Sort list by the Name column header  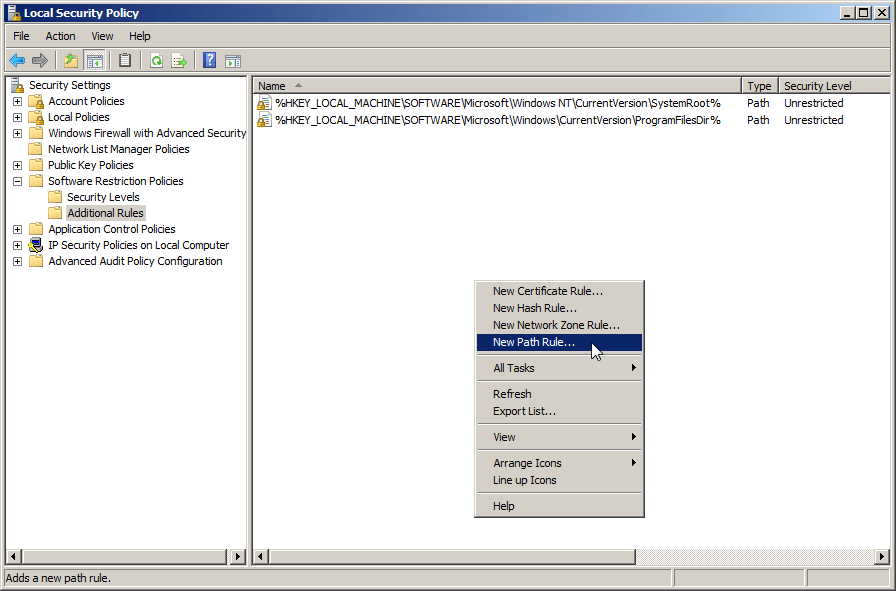point(497,86)
